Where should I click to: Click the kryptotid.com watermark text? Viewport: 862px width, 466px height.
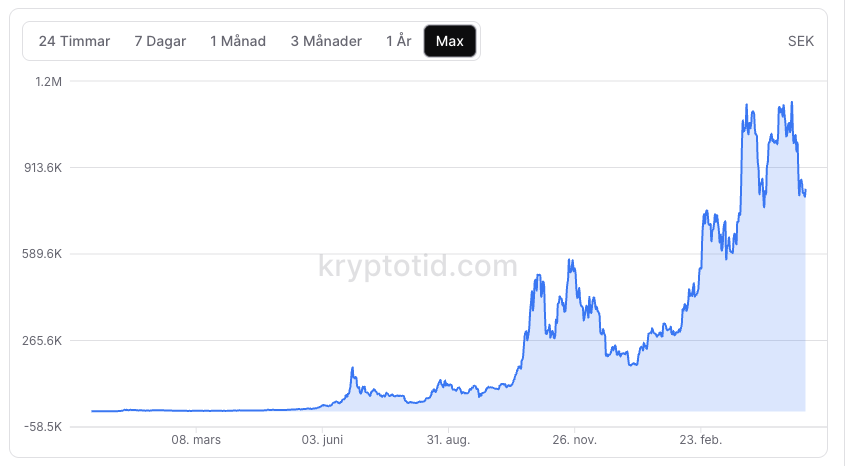(x=418, y=266)
